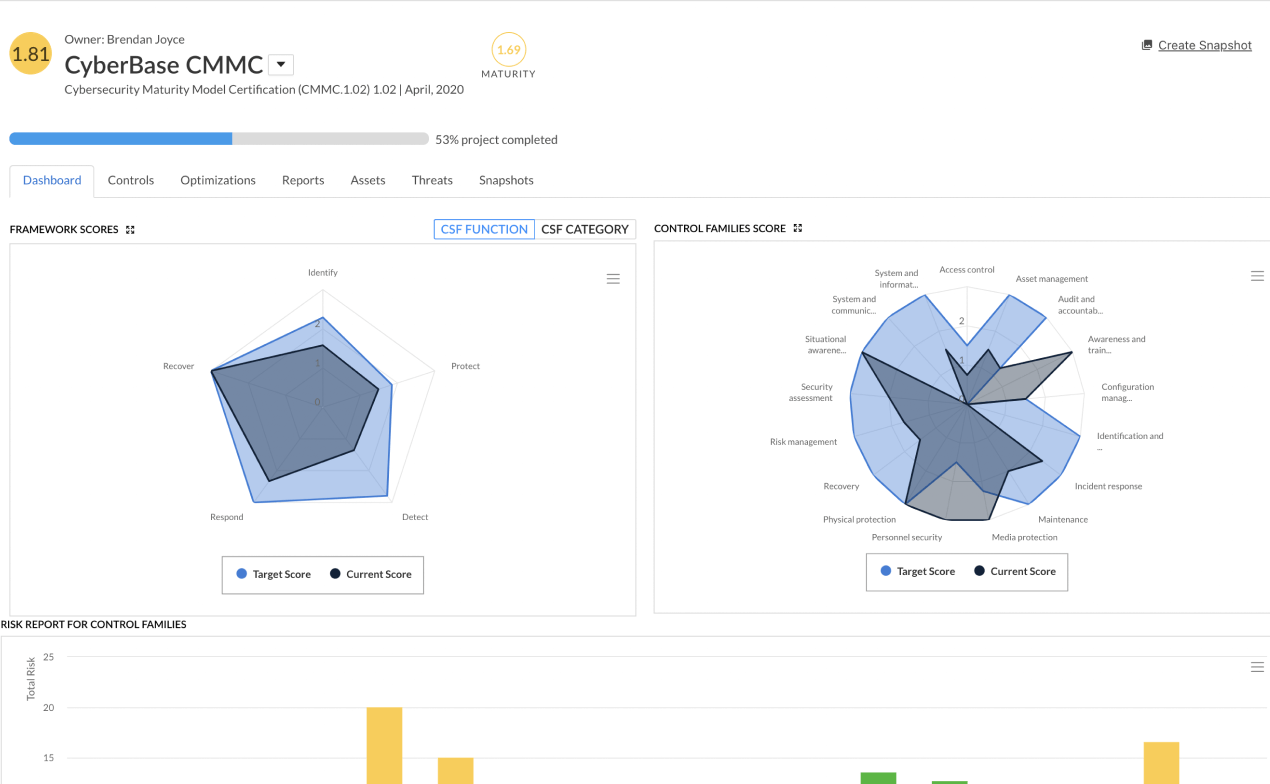Screen dimensions: 1270x784
Task: Click the Risk management label
Action: (x=803, y=441)
